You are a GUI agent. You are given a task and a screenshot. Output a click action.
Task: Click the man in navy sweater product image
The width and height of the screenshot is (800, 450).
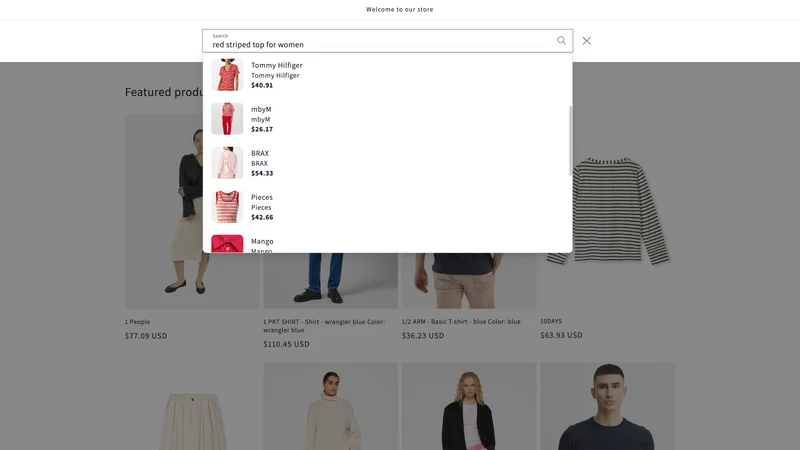click(608, 406)
